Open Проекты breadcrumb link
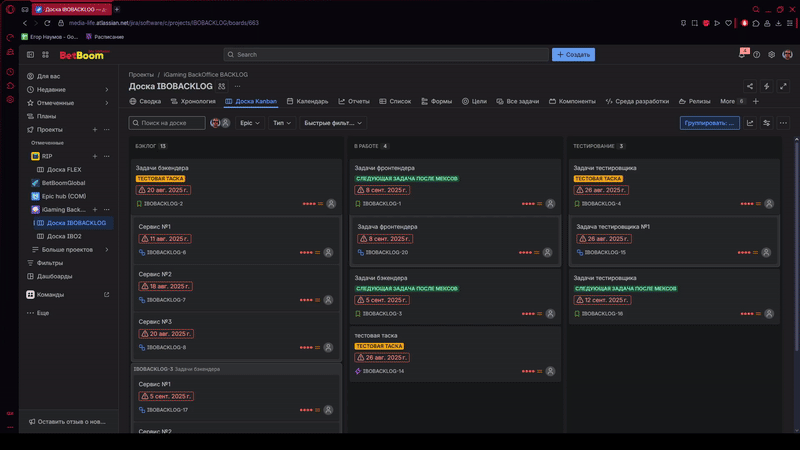 (141, 74)
